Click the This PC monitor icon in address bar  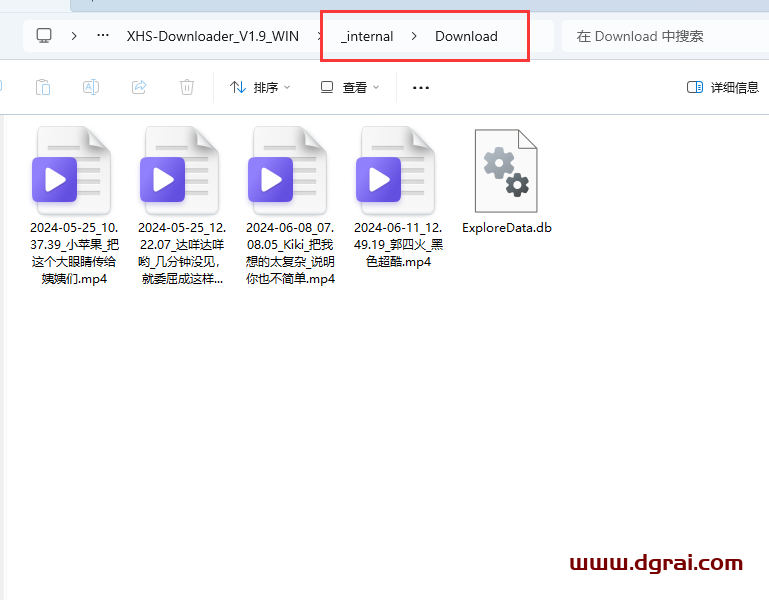(x=44, y=36)
